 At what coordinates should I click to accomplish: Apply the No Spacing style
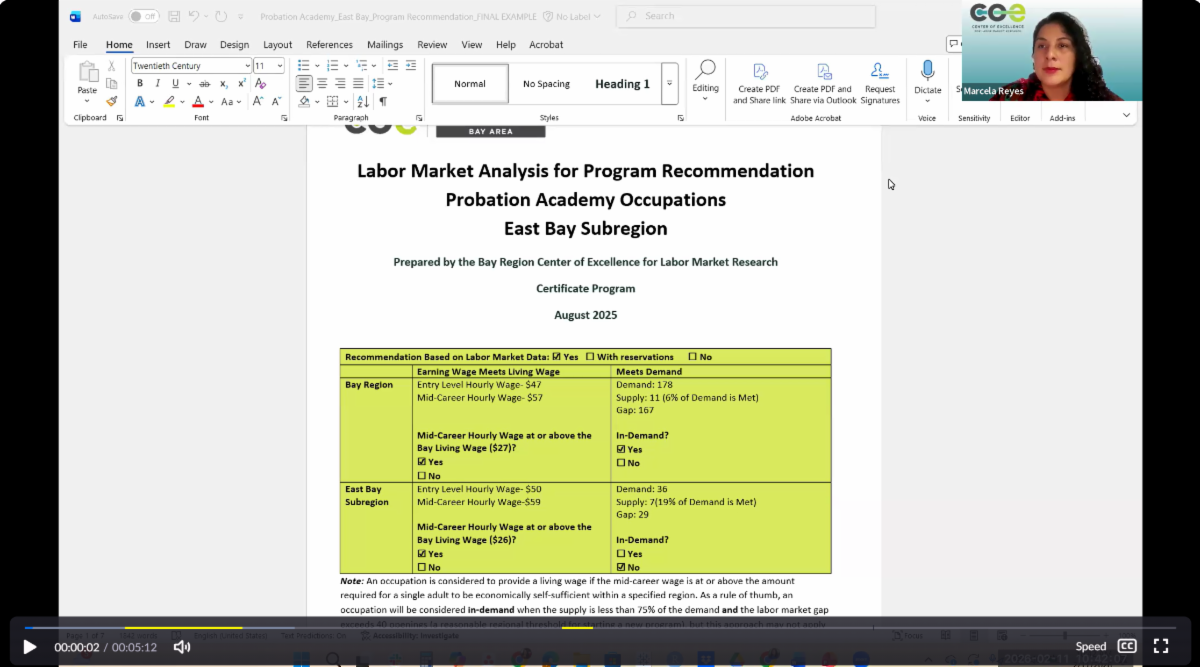click(x=546, y=84)
